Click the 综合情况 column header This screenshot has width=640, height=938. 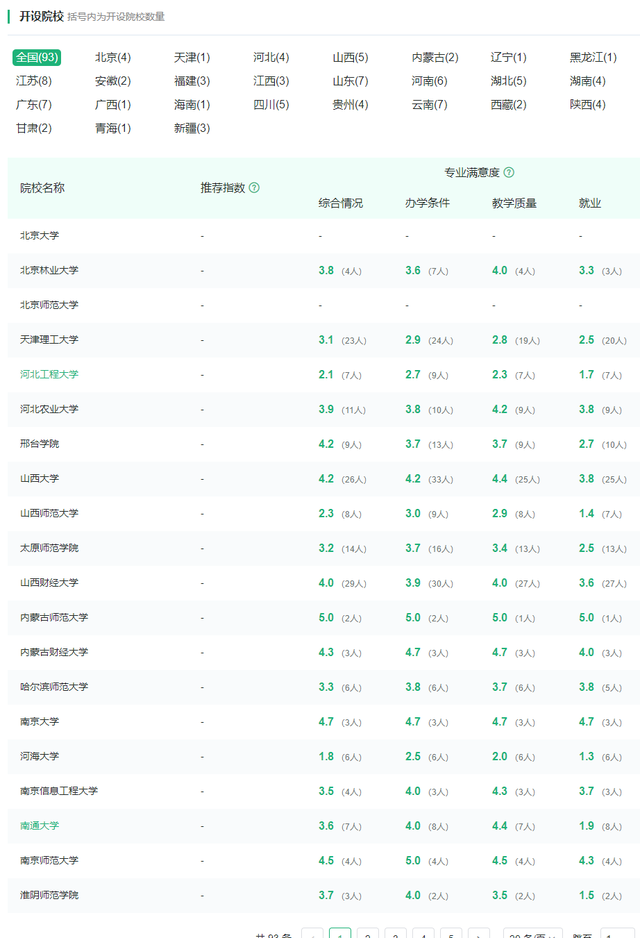(x=340, y=203)
